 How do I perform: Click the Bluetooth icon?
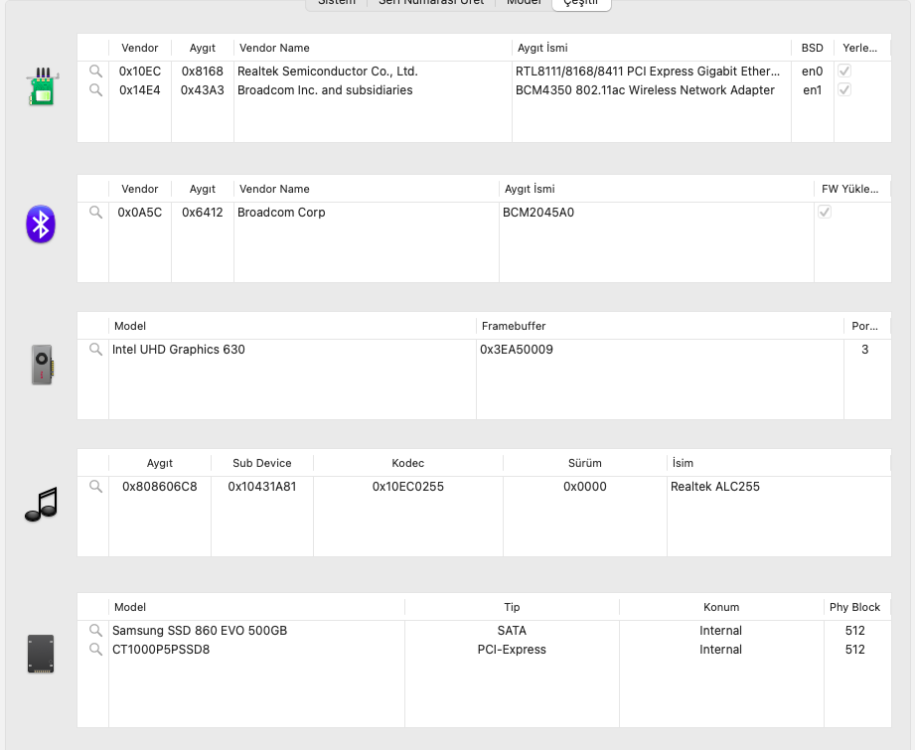point(41,224)
